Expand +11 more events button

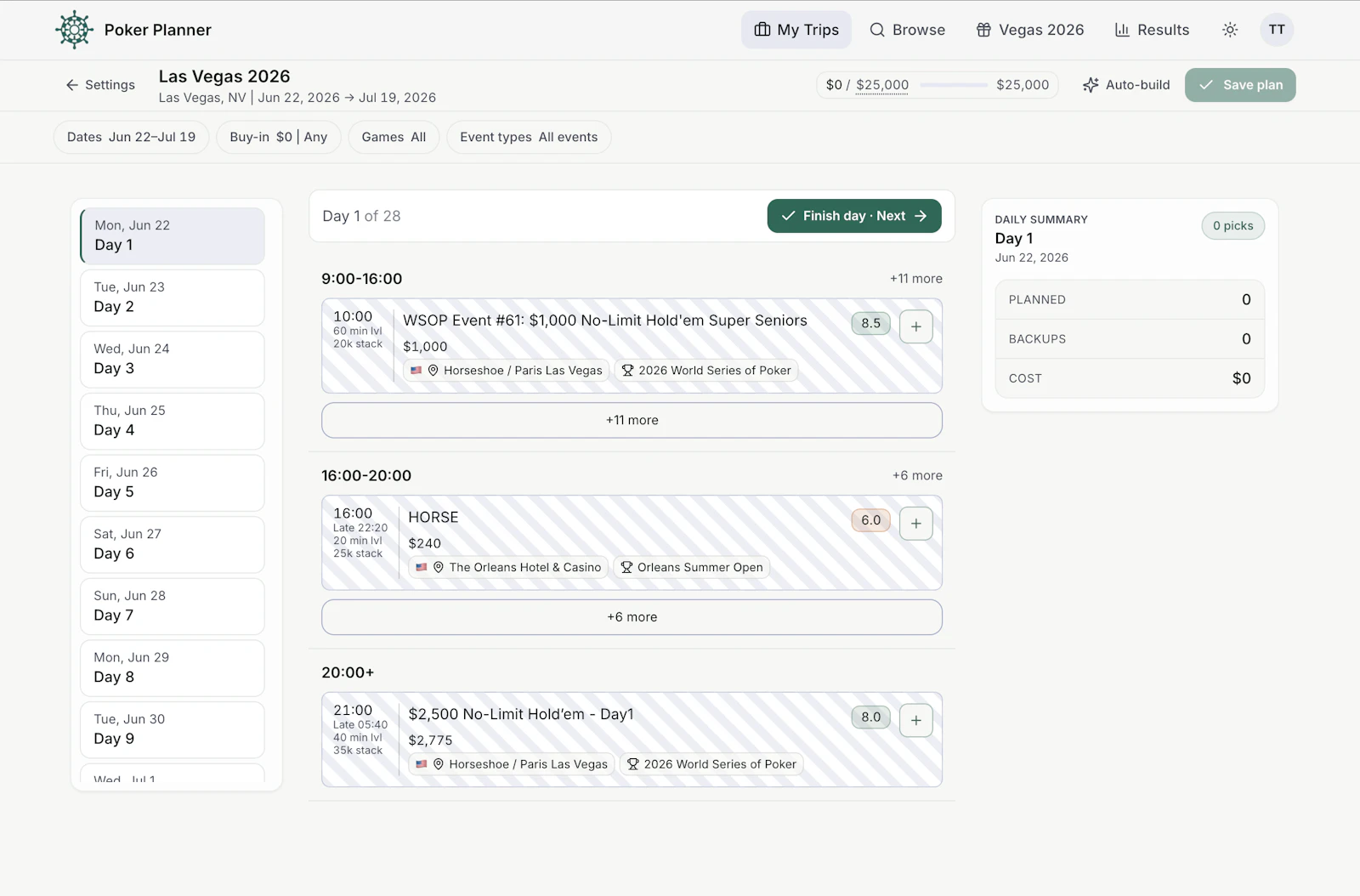click(632, 420)
